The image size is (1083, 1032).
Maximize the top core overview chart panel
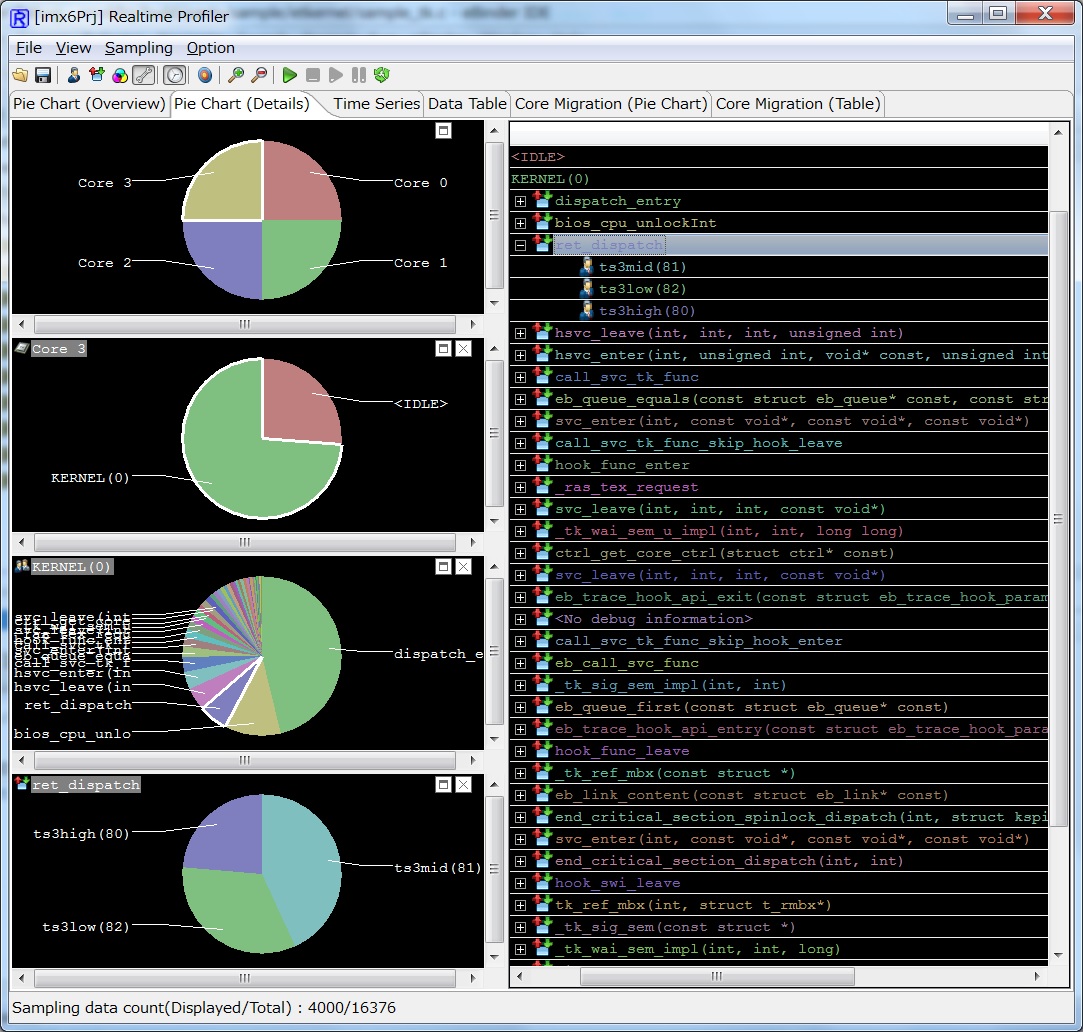(443, 131)
